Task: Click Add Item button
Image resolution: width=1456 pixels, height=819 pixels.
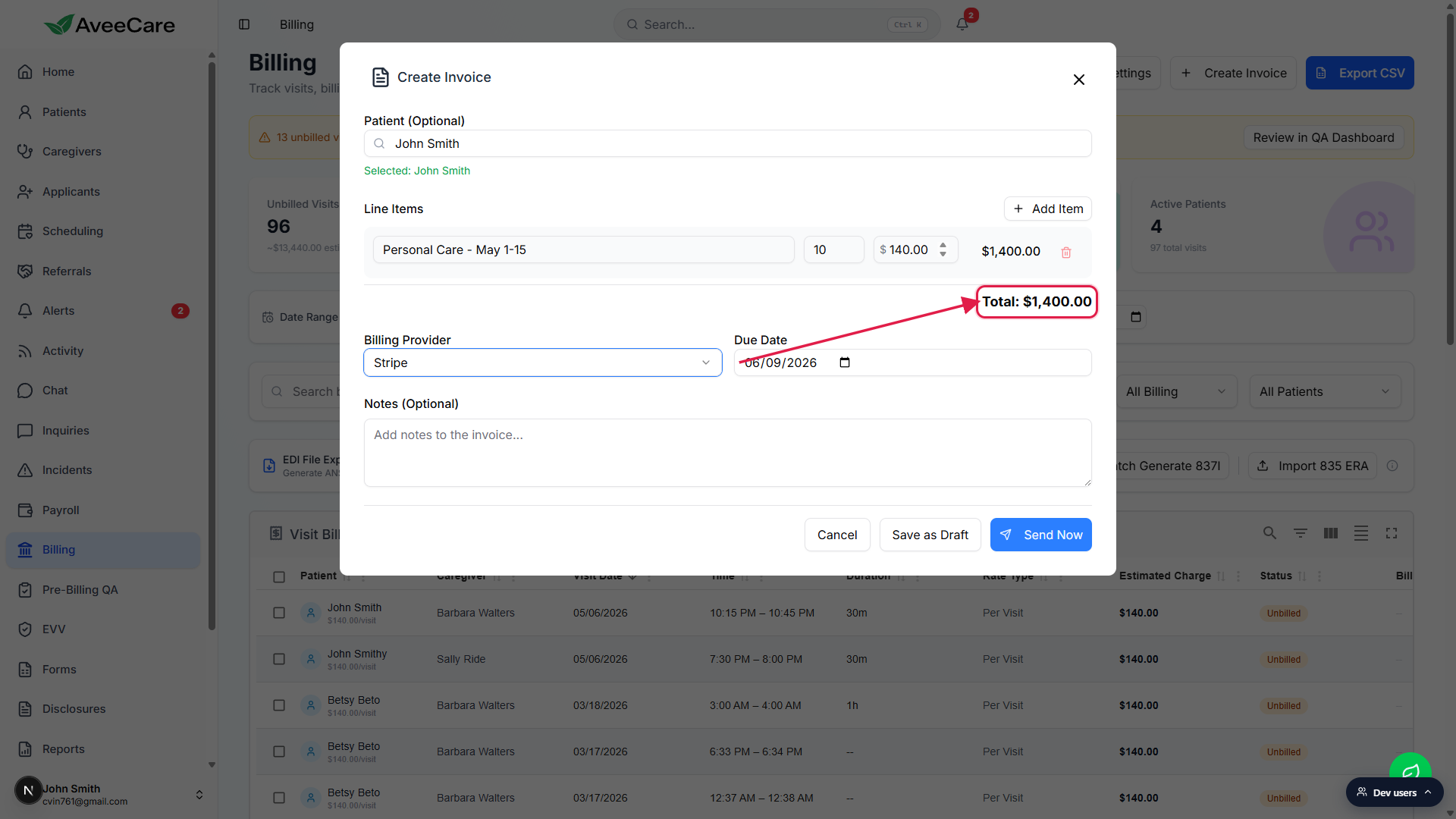Action: pos(1048,209)
